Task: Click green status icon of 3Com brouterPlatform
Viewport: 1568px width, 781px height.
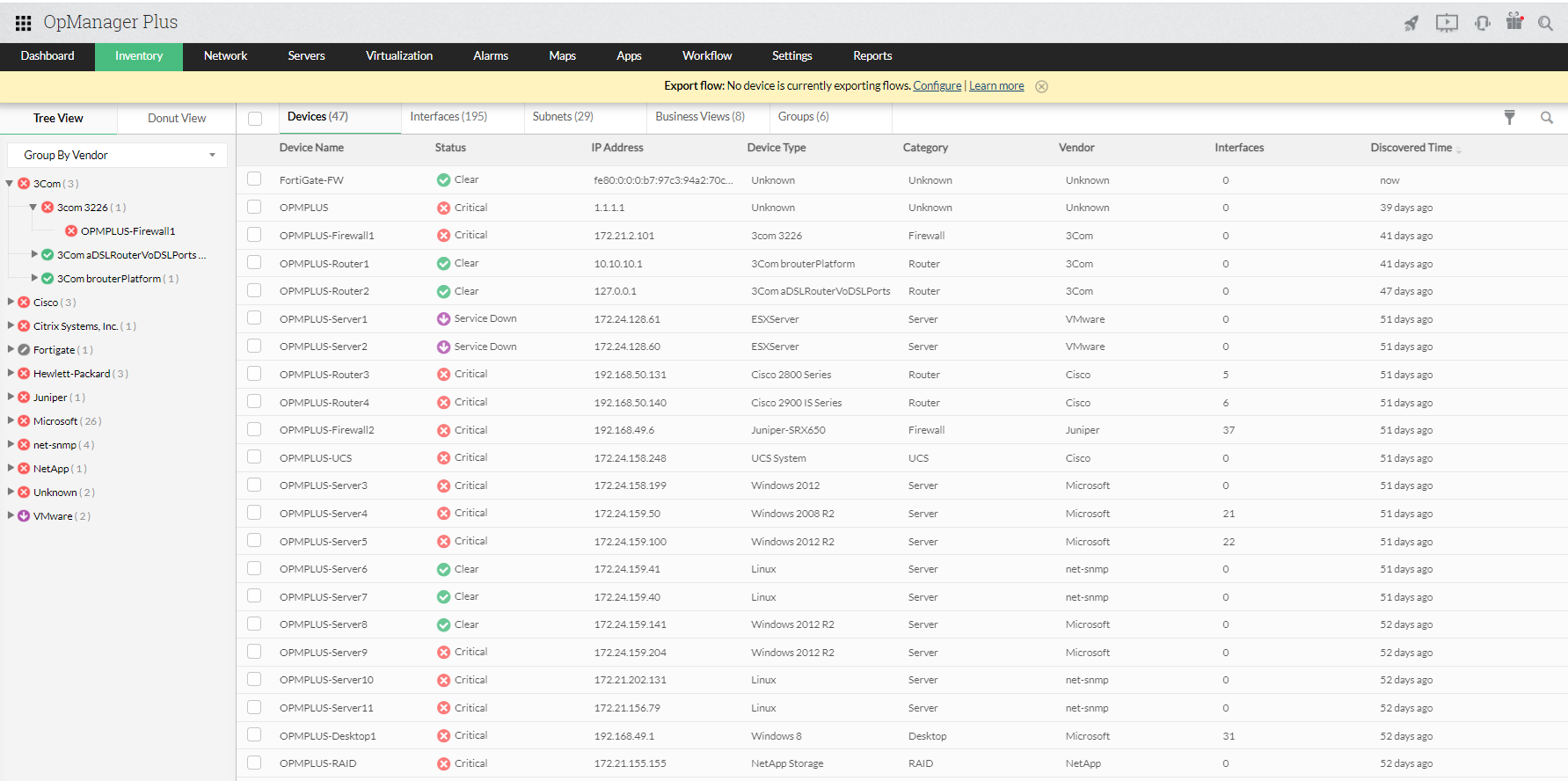Action: pyautogui.click(x=47, y=279)
